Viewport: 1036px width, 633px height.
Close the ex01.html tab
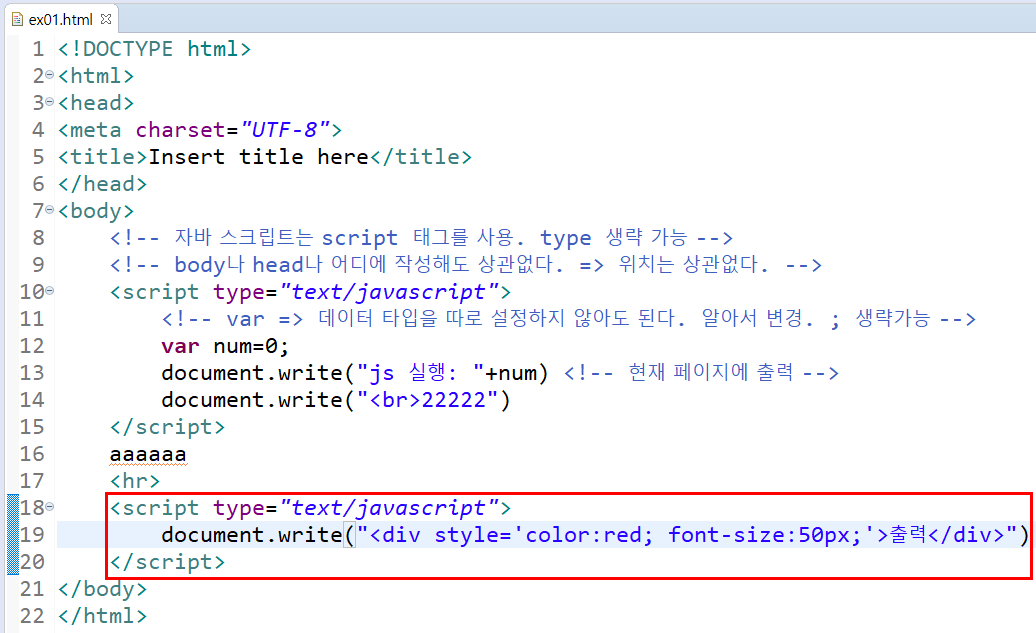pyautogui.click(x=106, y=19)
